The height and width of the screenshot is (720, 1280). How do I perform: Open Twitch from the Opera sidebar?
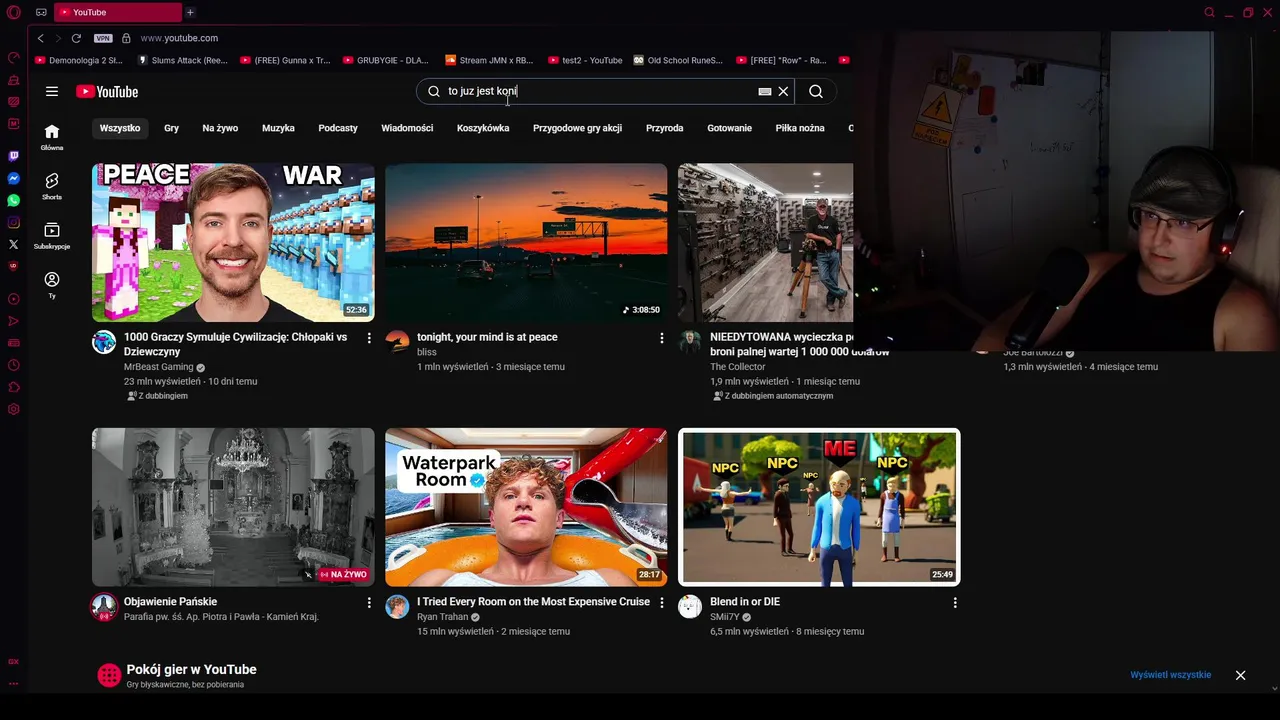click(x=14, y=156)
